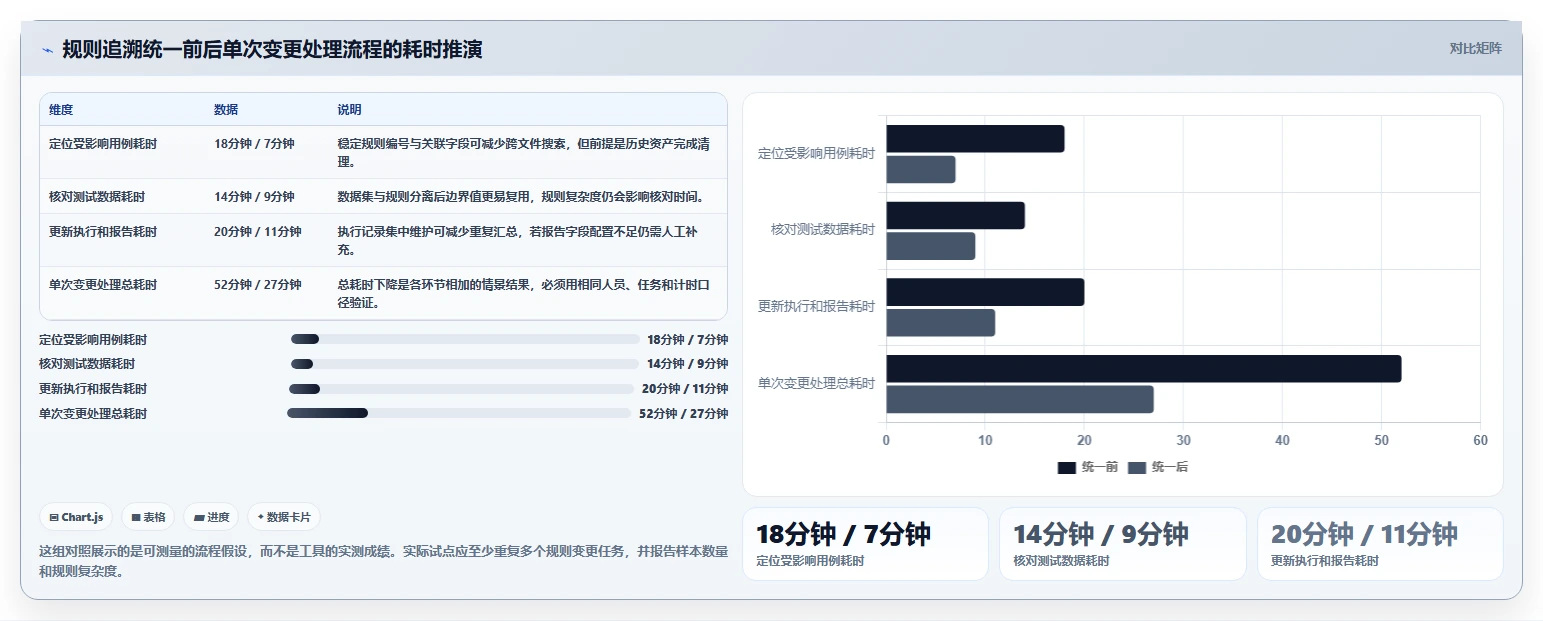Select the 数据卡片 tag chip

coord(284,517)
